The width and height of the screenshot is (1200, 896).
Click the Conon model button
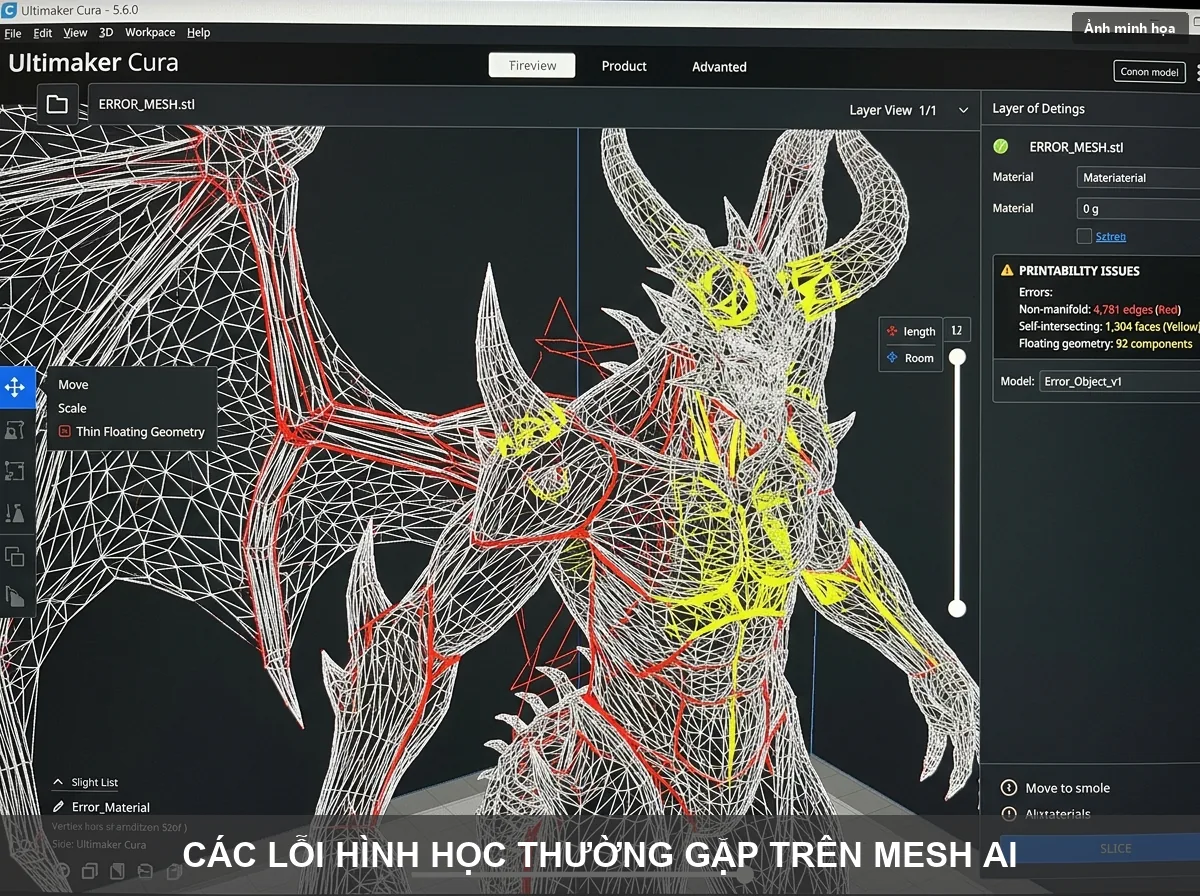[x=1149, y=72]
